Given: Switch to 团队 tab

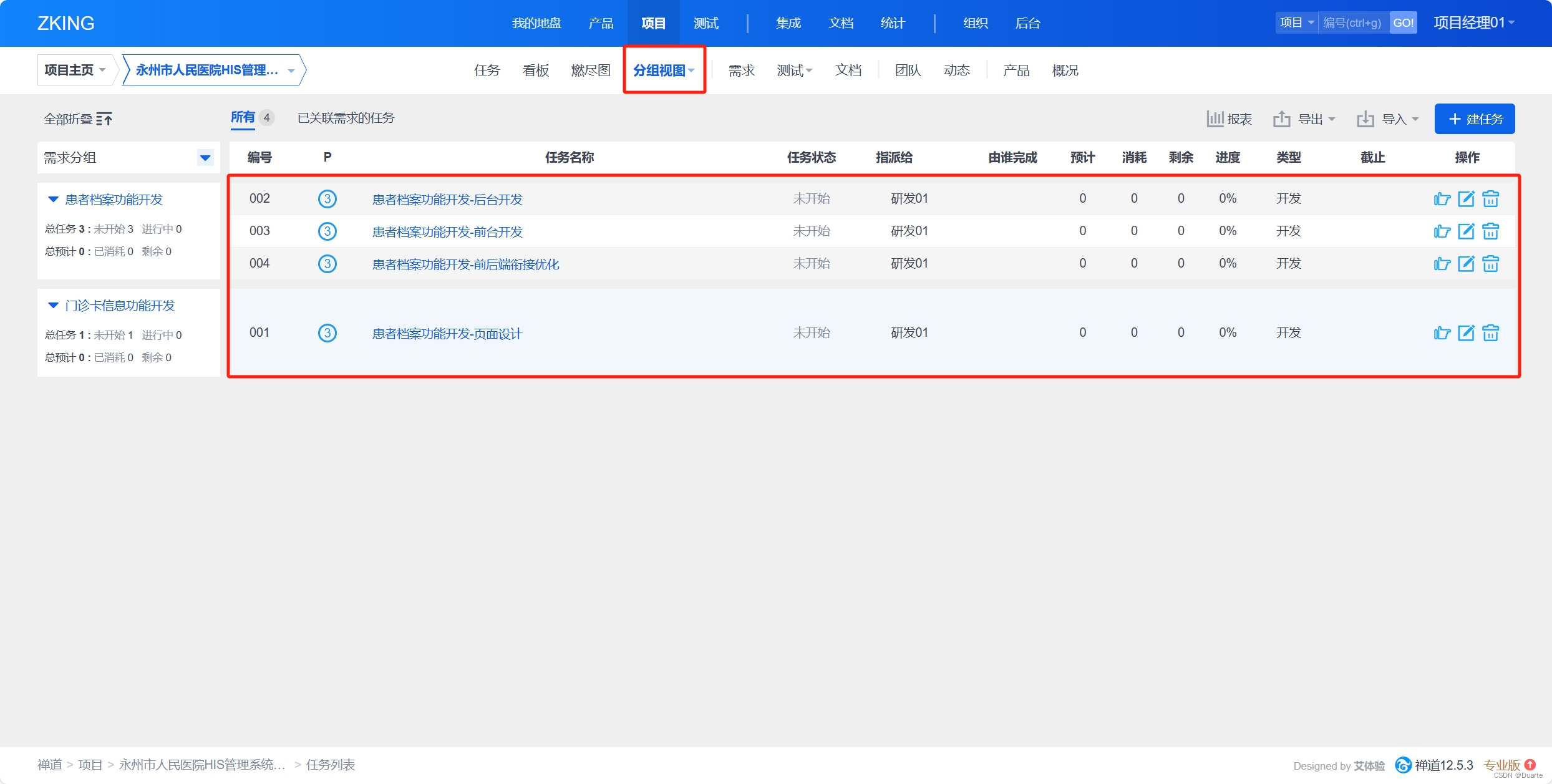Looking at the screenshot, I should click(908, 70).
